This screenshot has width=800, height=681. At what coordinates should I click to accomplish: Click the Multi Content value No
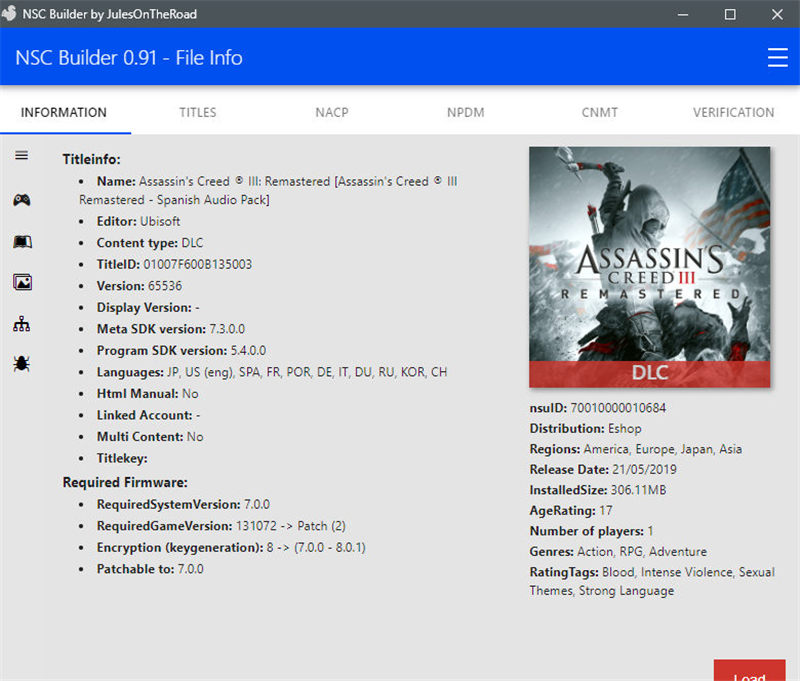tap(195, 437)
